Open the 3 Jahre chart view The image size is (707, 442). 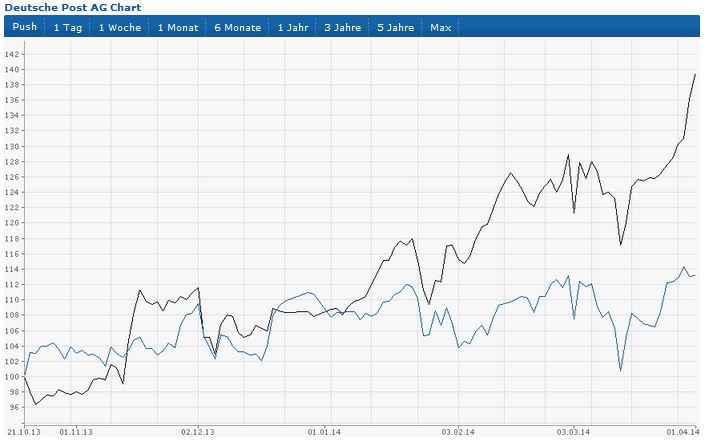tap(342, 28)
